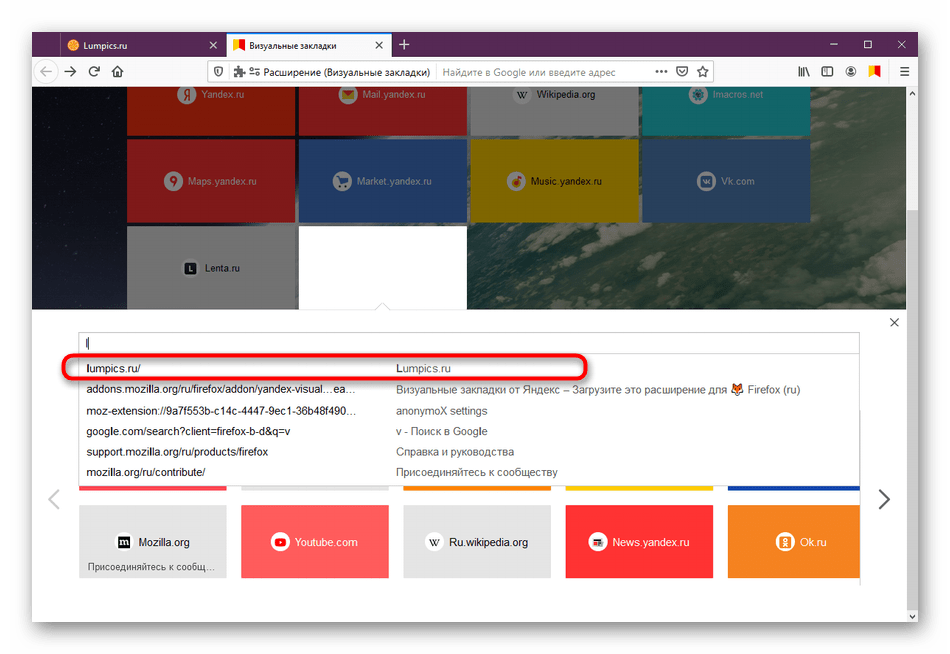The height and width of the screenshot is (654, 950).
Task: Open a new tab with plus
Action: pos(404,45)
